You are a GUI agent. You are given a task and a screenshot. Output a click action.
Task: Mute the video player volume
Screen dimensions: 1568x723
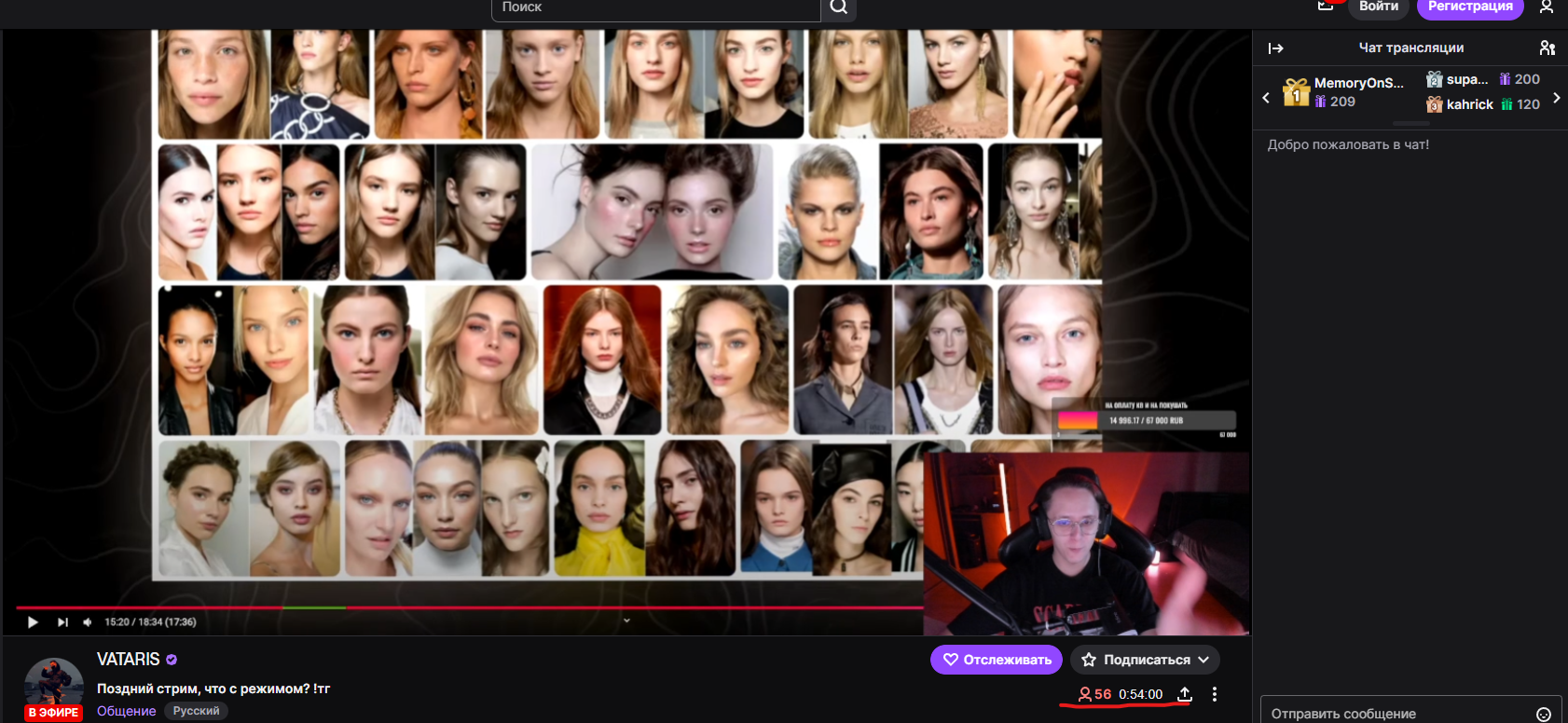(88, 622)
